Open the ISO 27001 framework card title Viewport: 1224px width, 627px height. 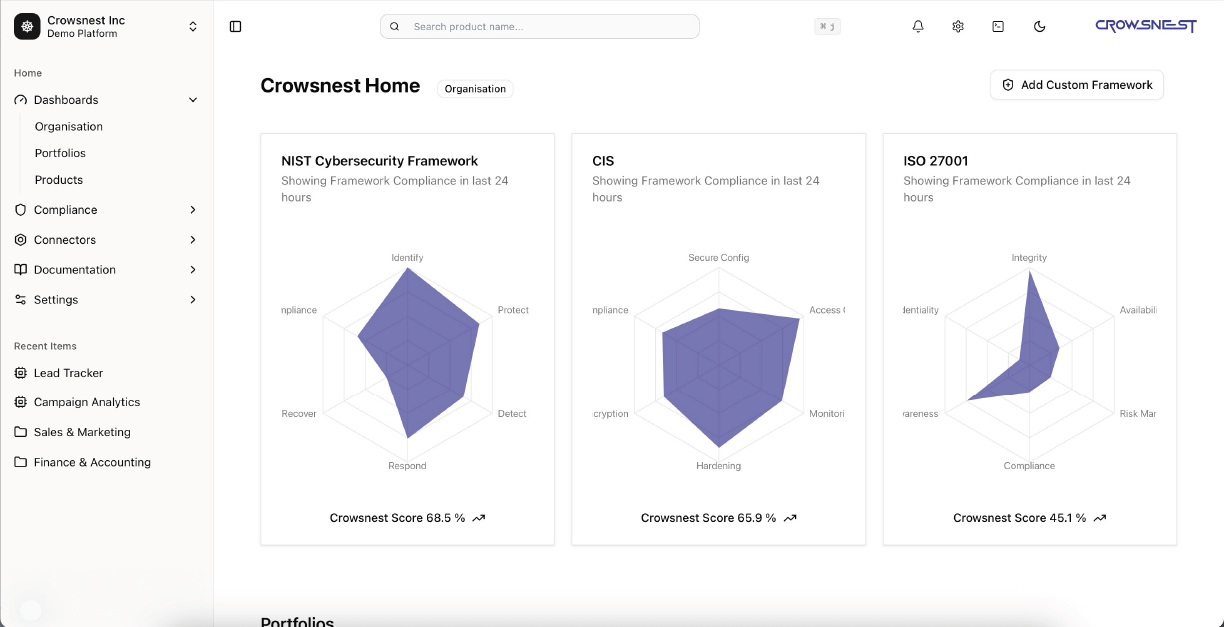point(936,161)
